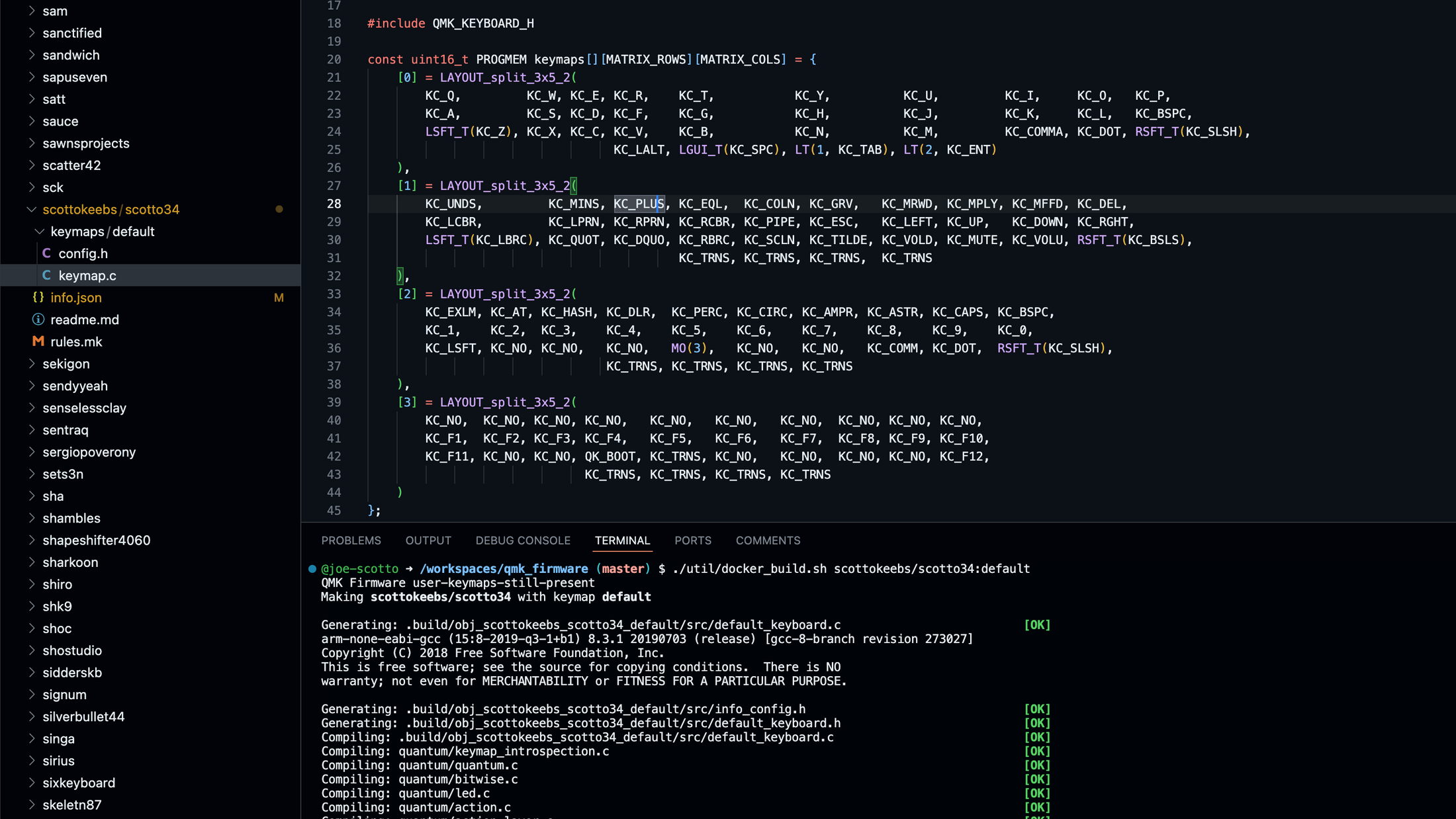Click the C icon beside config.h
This screenshot has width=1456, height=819.
(x=46, y=253)
